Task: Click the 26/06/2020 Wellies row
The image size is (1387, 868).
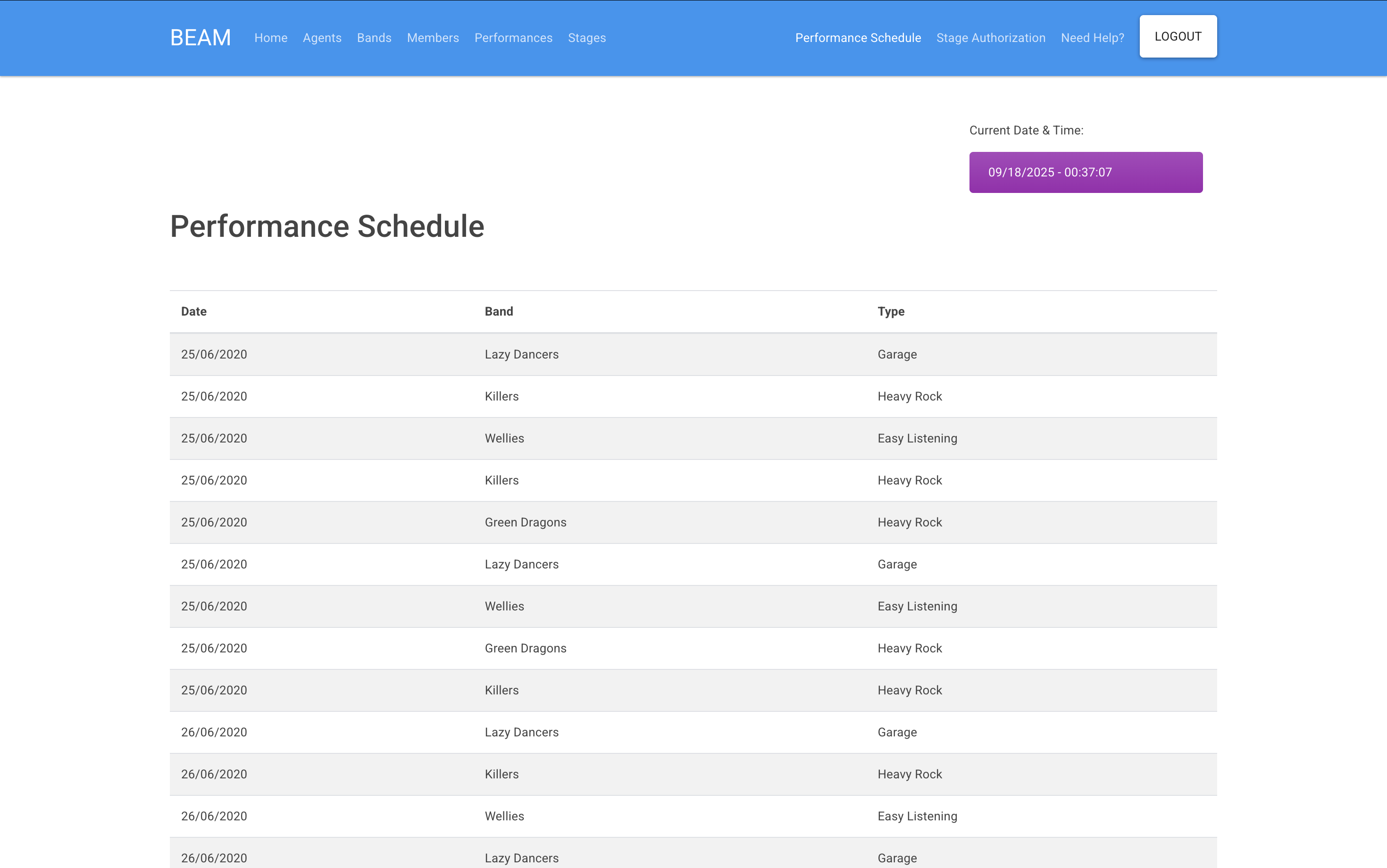Action: click(x=693, y=816)
